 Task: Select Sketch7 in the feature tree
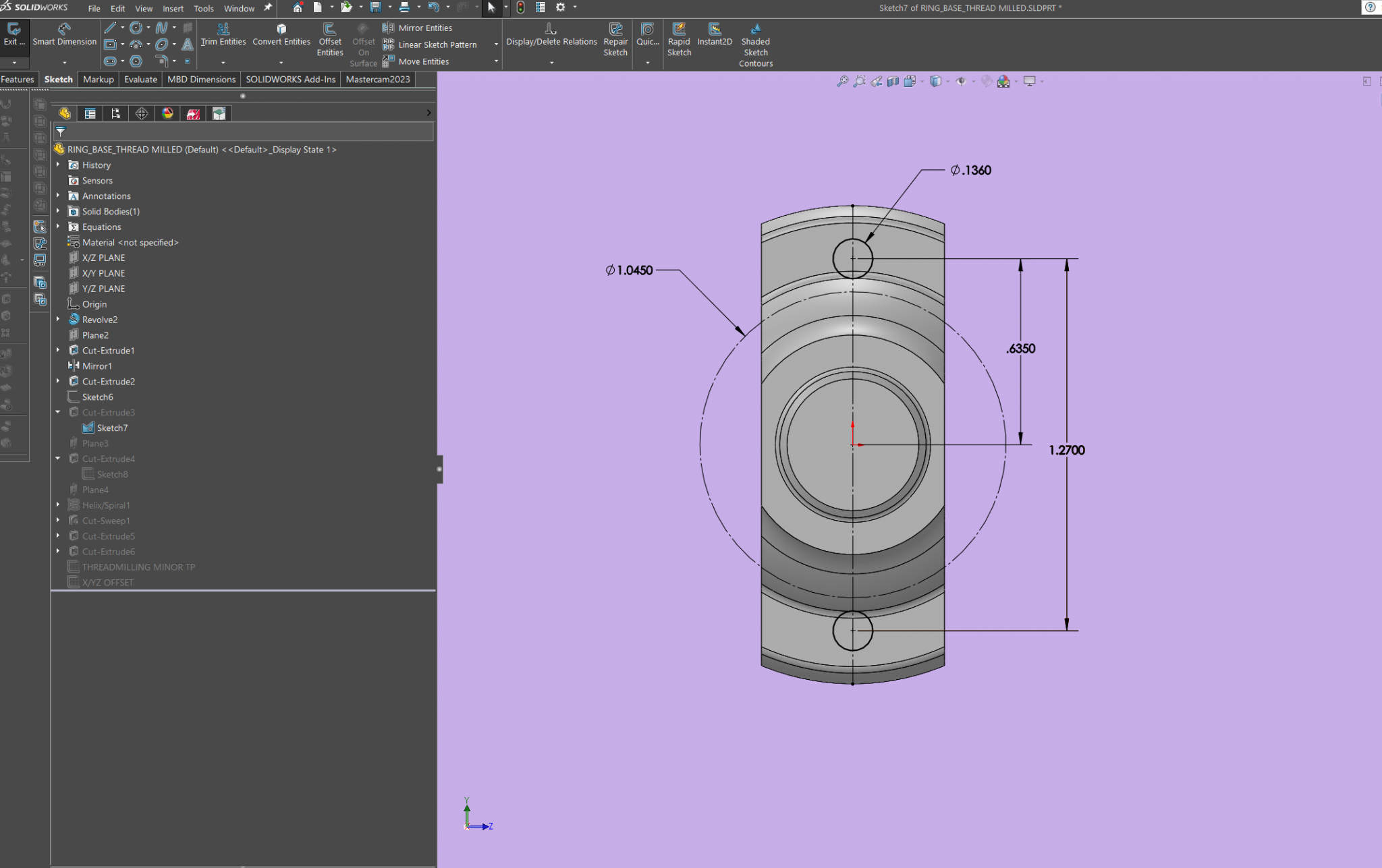click(x=112, y=428)
